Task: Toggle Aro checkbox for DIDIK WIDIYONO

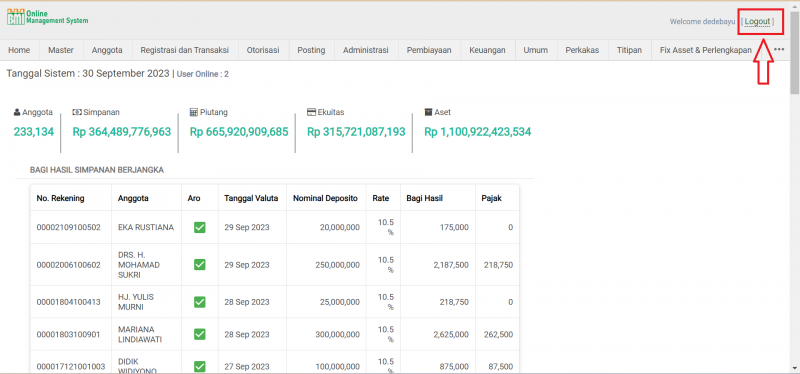Action: point(199,366)
